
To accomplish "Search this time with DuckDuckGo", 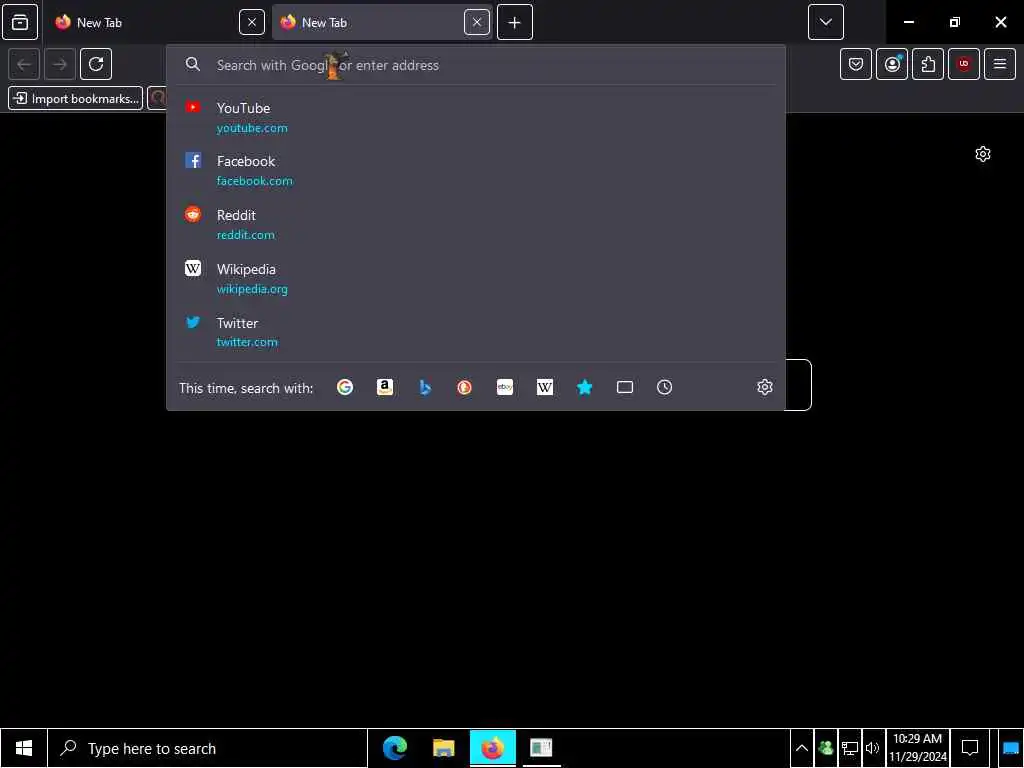I will (x=464, y=387).
